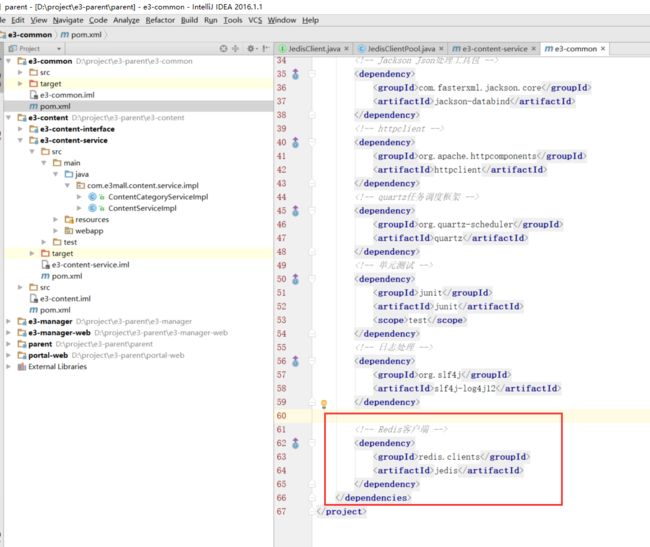
Task: Close the JedisClient.java tab
Action: (347, 49)
